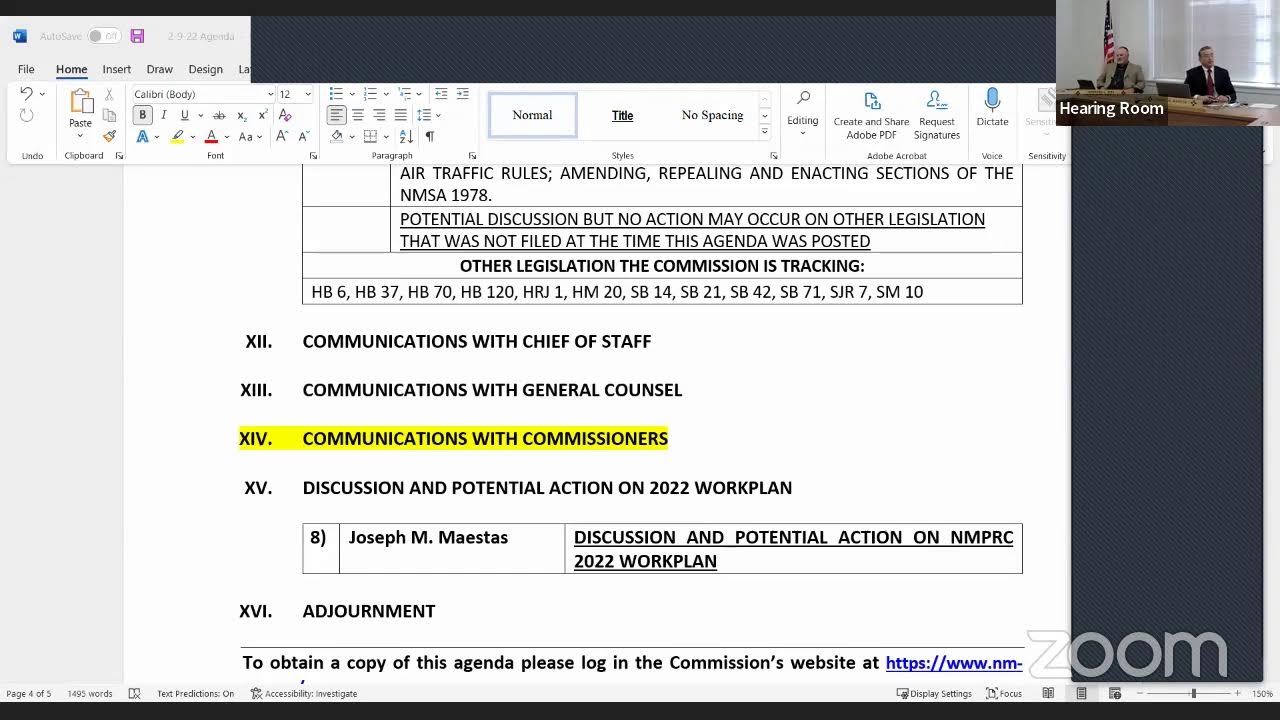
Task: Click the Multilevel List icon
Action: coord(403,94)
